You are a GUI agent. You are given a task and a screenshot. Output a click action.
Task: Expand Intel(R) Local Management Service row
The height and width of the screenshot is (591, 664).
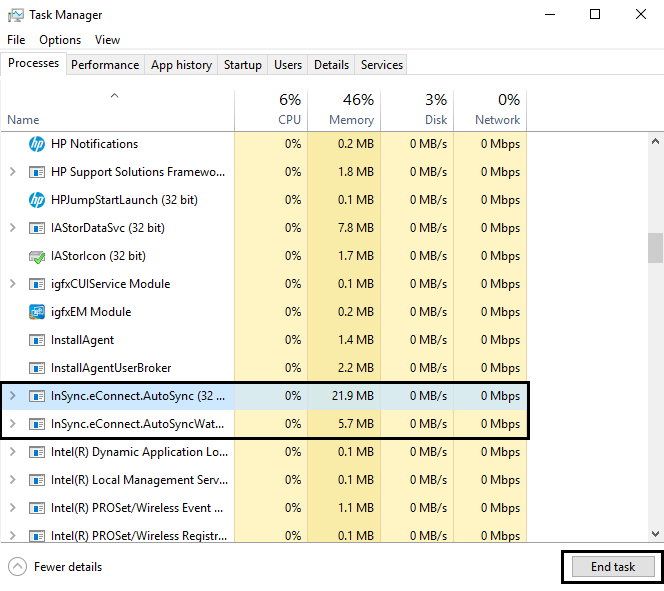pos(13,480)
